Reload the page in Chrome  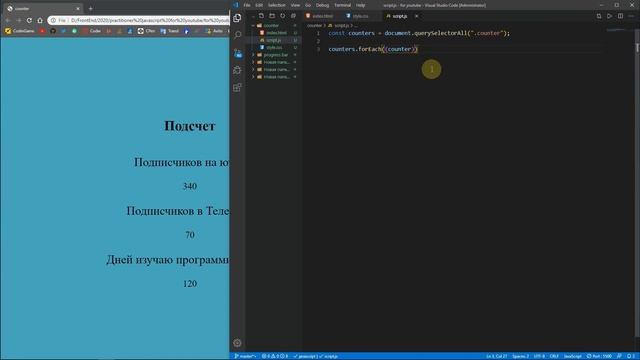pos(29,20)
